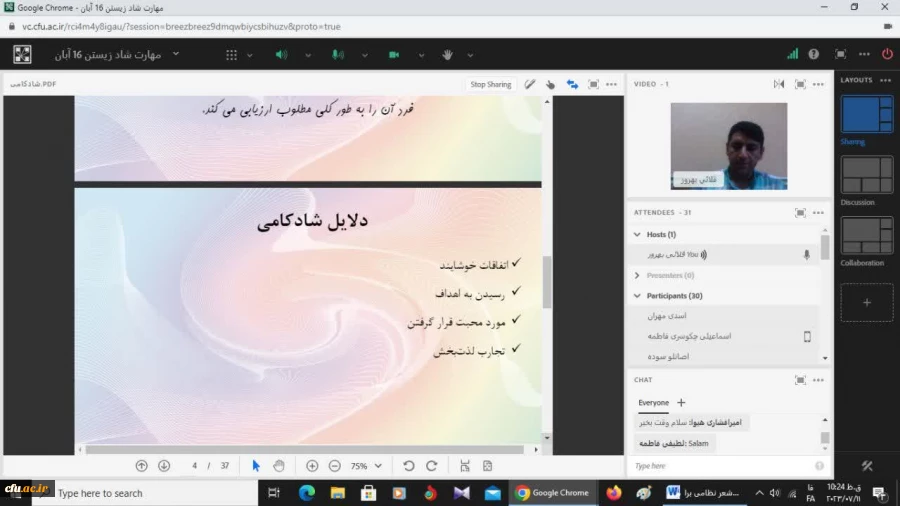
Task: Go to previous page up arrow
Action: pyautogui.click(x=141, y=466)
